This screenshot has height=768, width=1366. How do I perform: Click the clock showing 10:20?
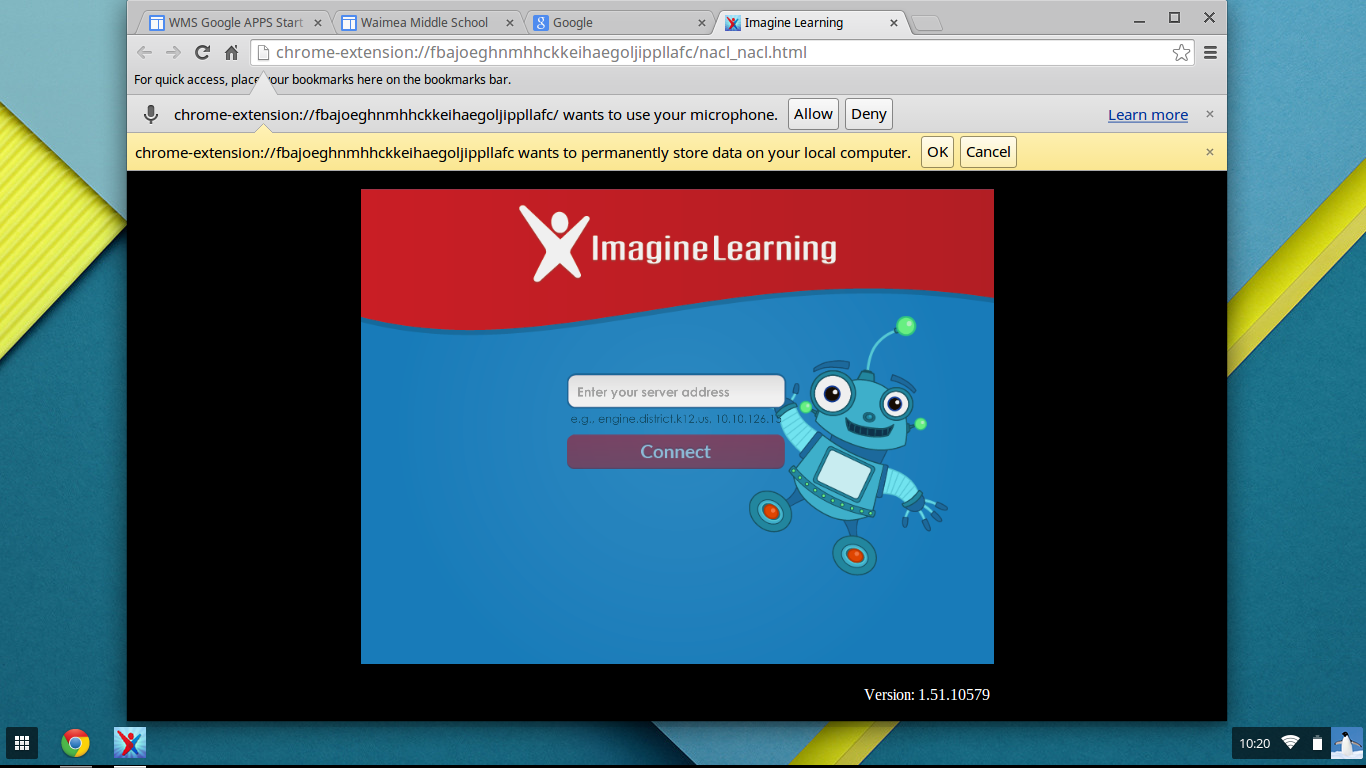(x=1254, y=743)
